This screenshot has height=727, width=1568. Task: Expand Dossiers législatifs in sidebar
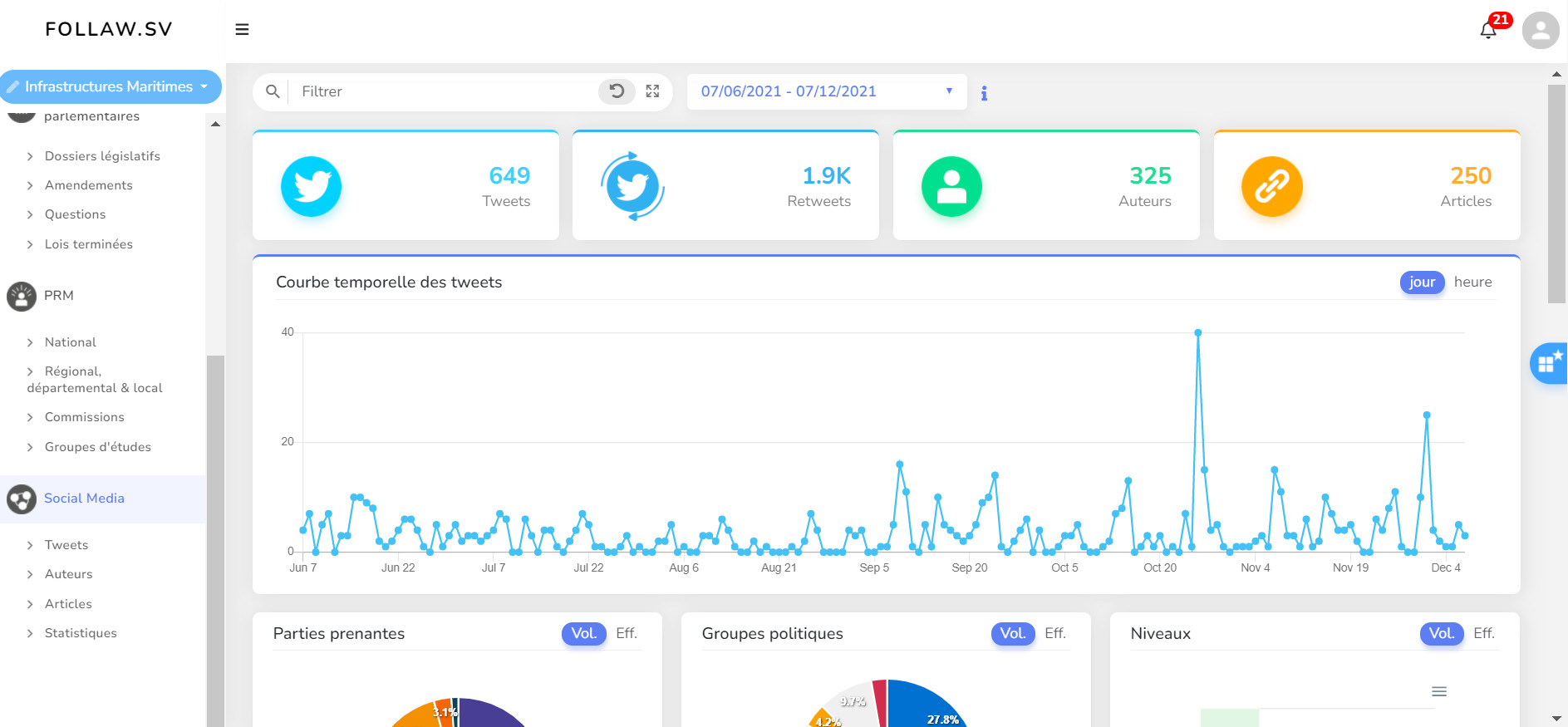pos(102,156)
